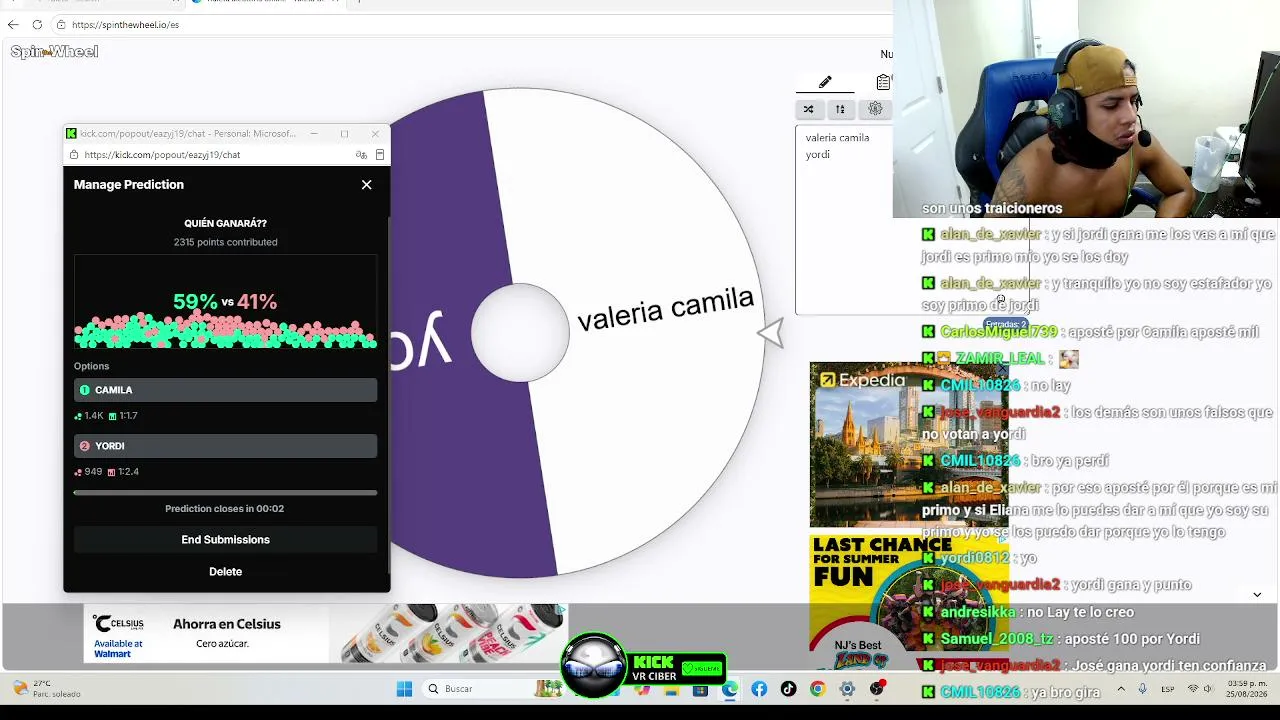The image size is (1280, 720).
Task: Open the Settings gear on the taskbar
Action: (847, 689)
